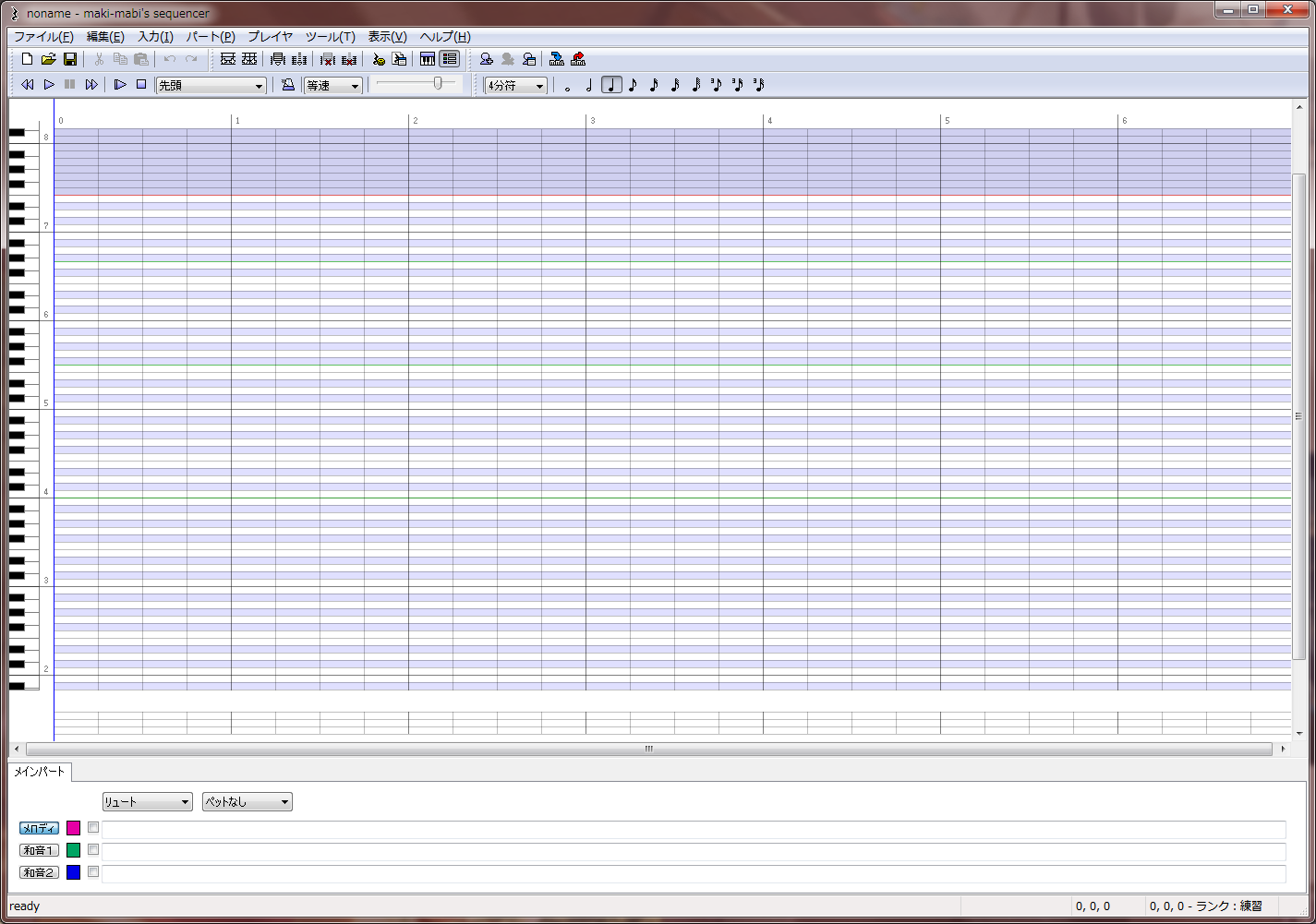
Task: Open a file with the folder icon
Action: (x=48, y=59)
